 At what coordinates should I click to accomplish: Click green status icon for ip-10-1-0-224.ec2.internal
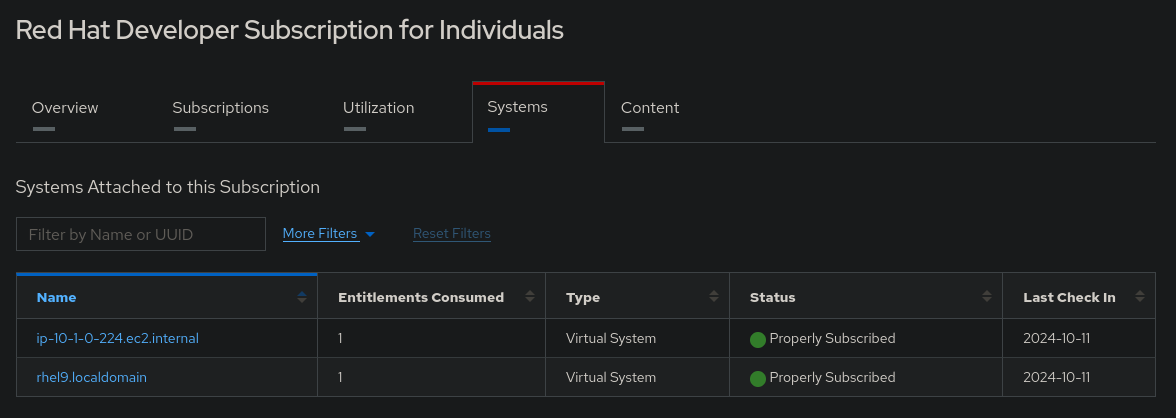758,339
